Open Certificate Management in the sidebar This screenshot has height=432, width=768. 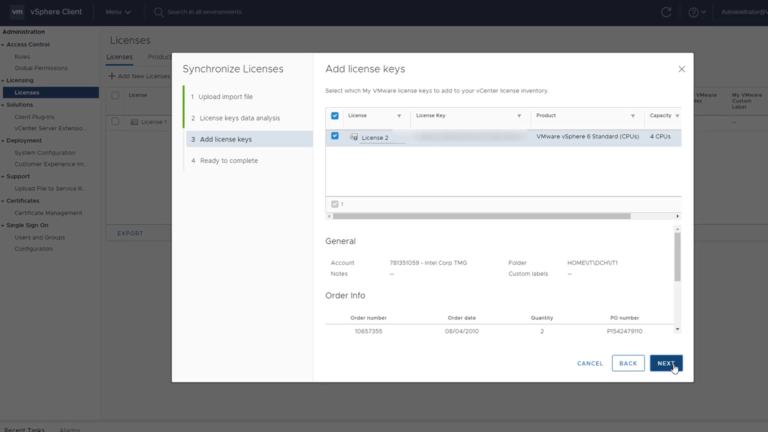click(48, 213)
